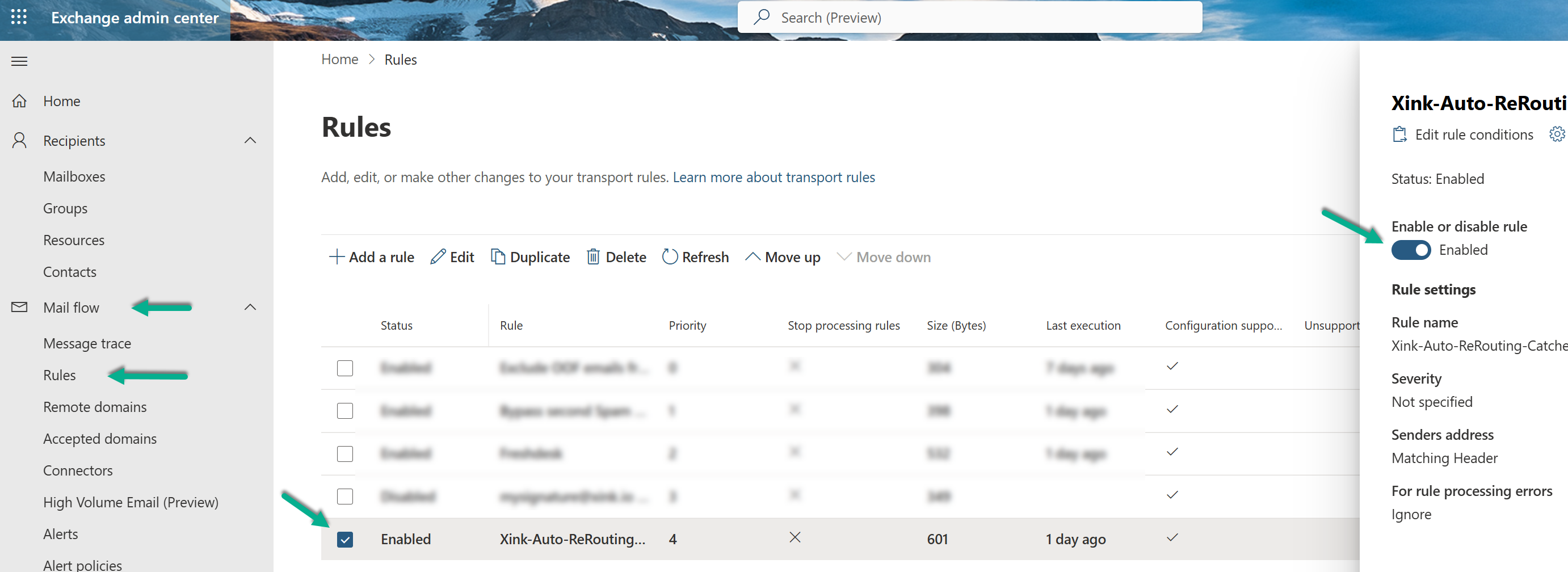
Task: Toggle the Enable or disable rule switch
Action: [x=1411, y=250]
